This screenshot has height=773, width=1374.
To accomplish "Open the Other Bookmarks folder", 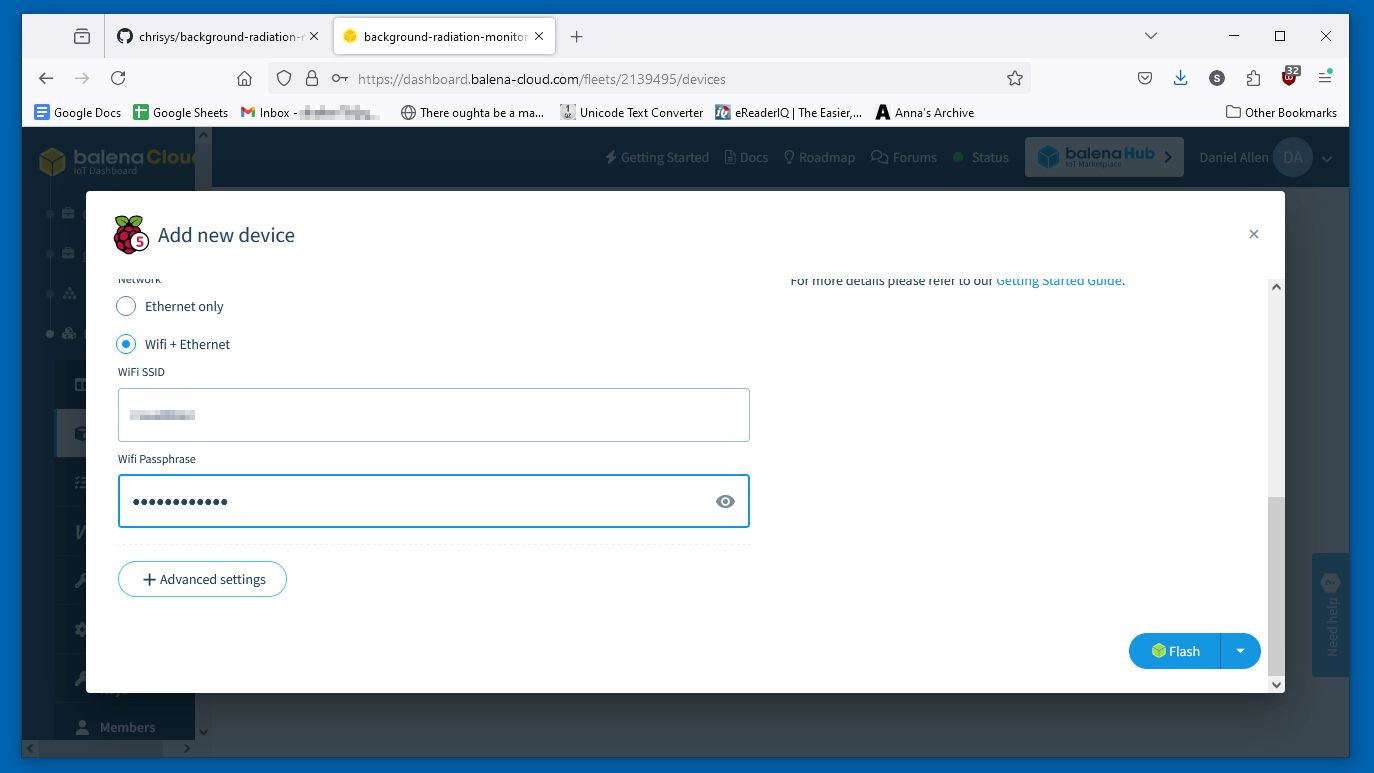I will click(x=1281, y=112).
